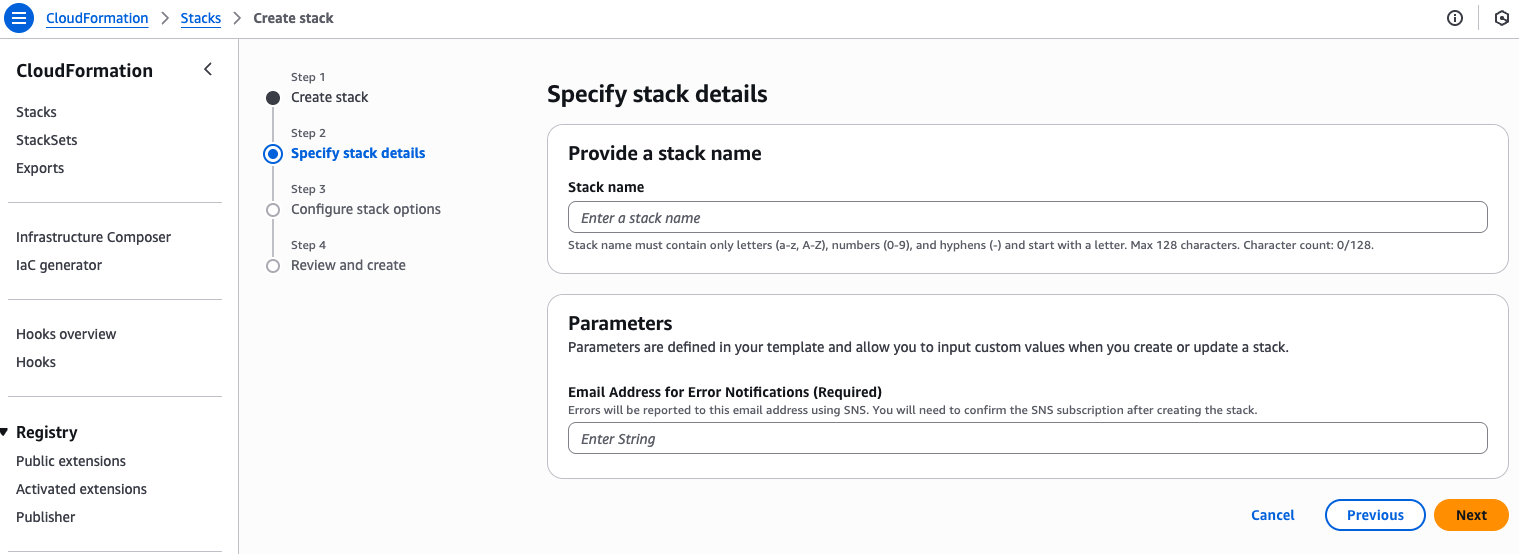The width and height of the screenshot is (1519, 554).
Task: Select the Step 1 Create stack indicator
Action: [x=273, y=98]
